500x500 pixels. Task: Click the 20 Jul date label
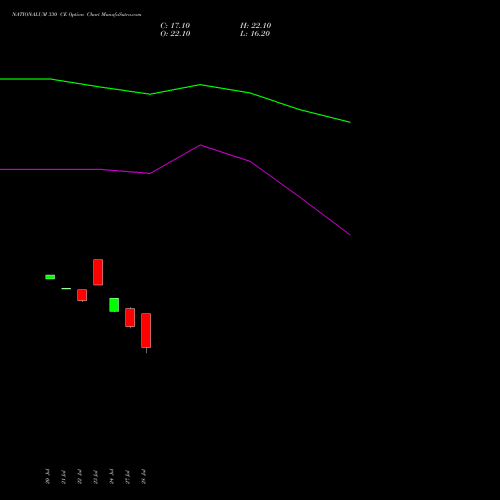point(47,476)
